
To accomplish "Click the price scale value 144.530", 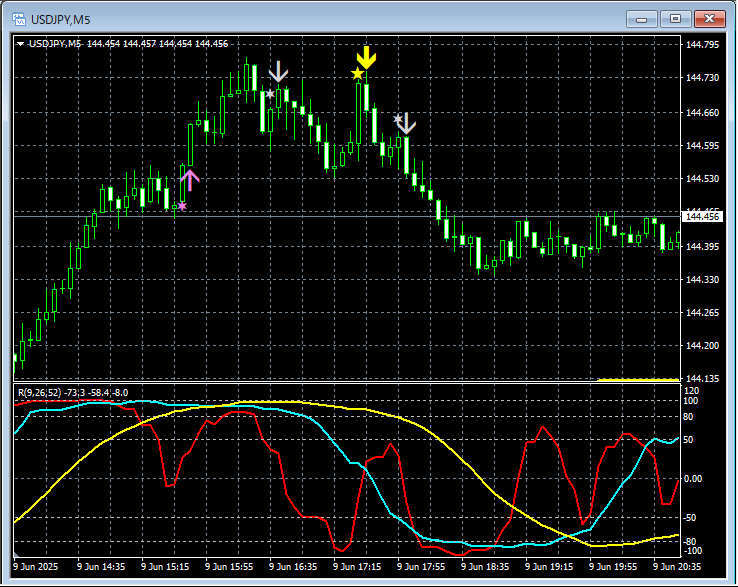I will point(702,178).
